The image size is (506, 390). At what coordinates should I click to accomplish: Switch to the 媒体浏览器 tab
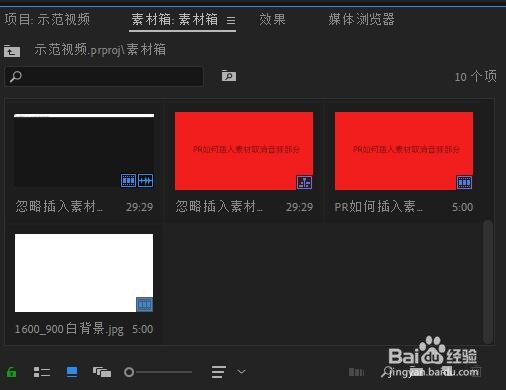[361, 19]
